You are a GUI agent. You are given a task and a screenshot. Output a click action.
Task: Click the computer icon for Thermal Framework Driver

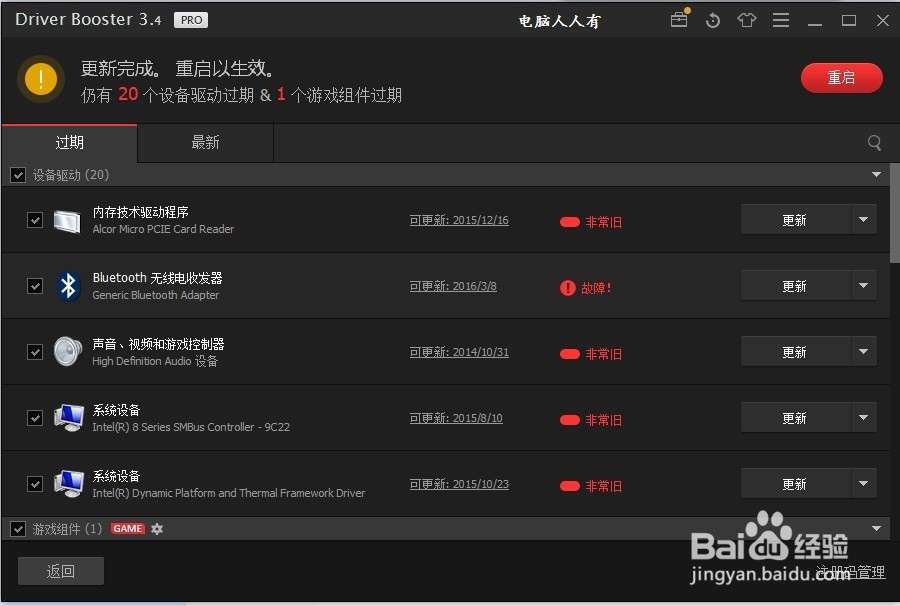(x=68, y=483)
